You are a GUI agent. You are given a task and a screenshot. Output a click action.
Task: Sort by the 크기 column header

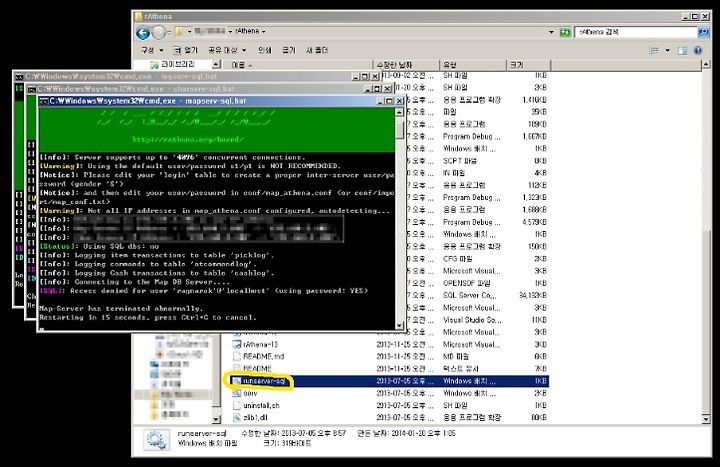[528, 65]
